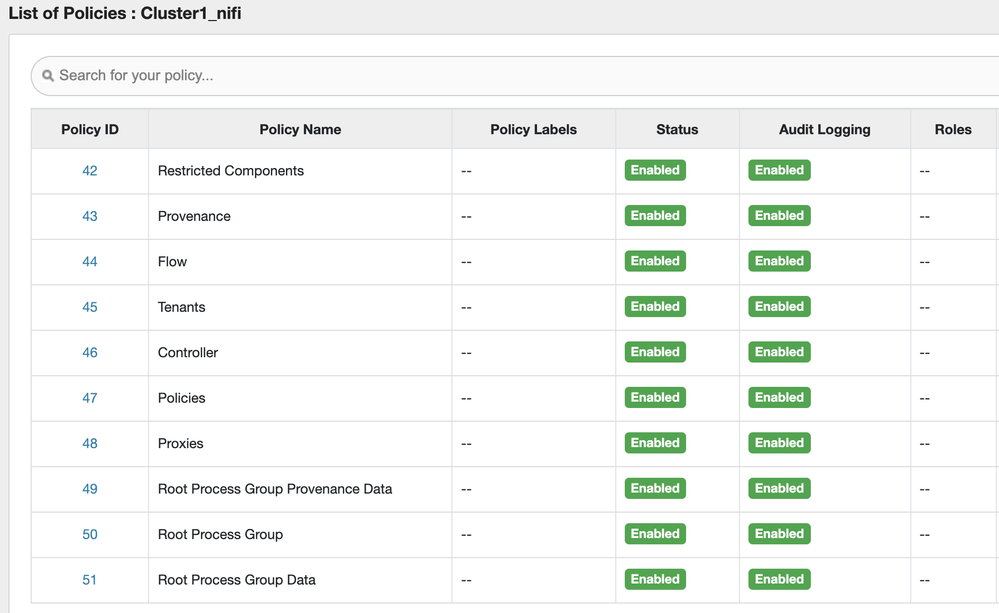Image resolution: width=999 pixels, height=613 pixels.
Task: Click Status Enabled badge for policy 50
Action: click(x=655, y=533)
